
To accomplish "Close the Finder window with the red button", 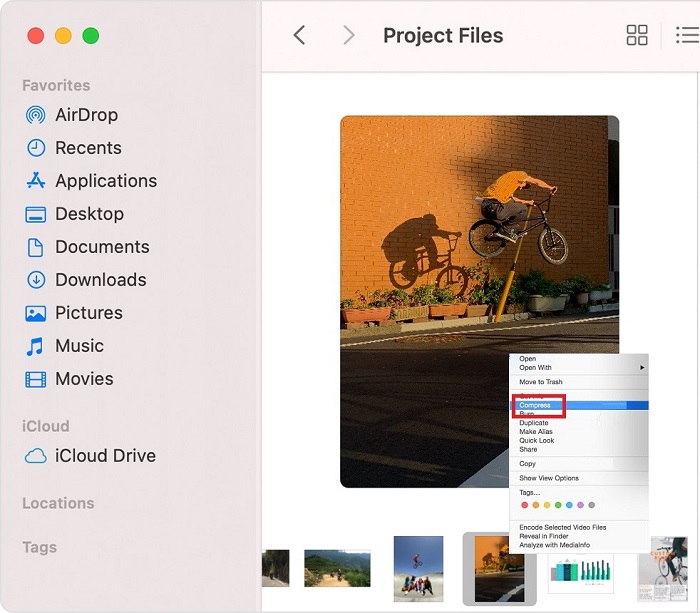I will pyautogui.click(x=36, y=36).
